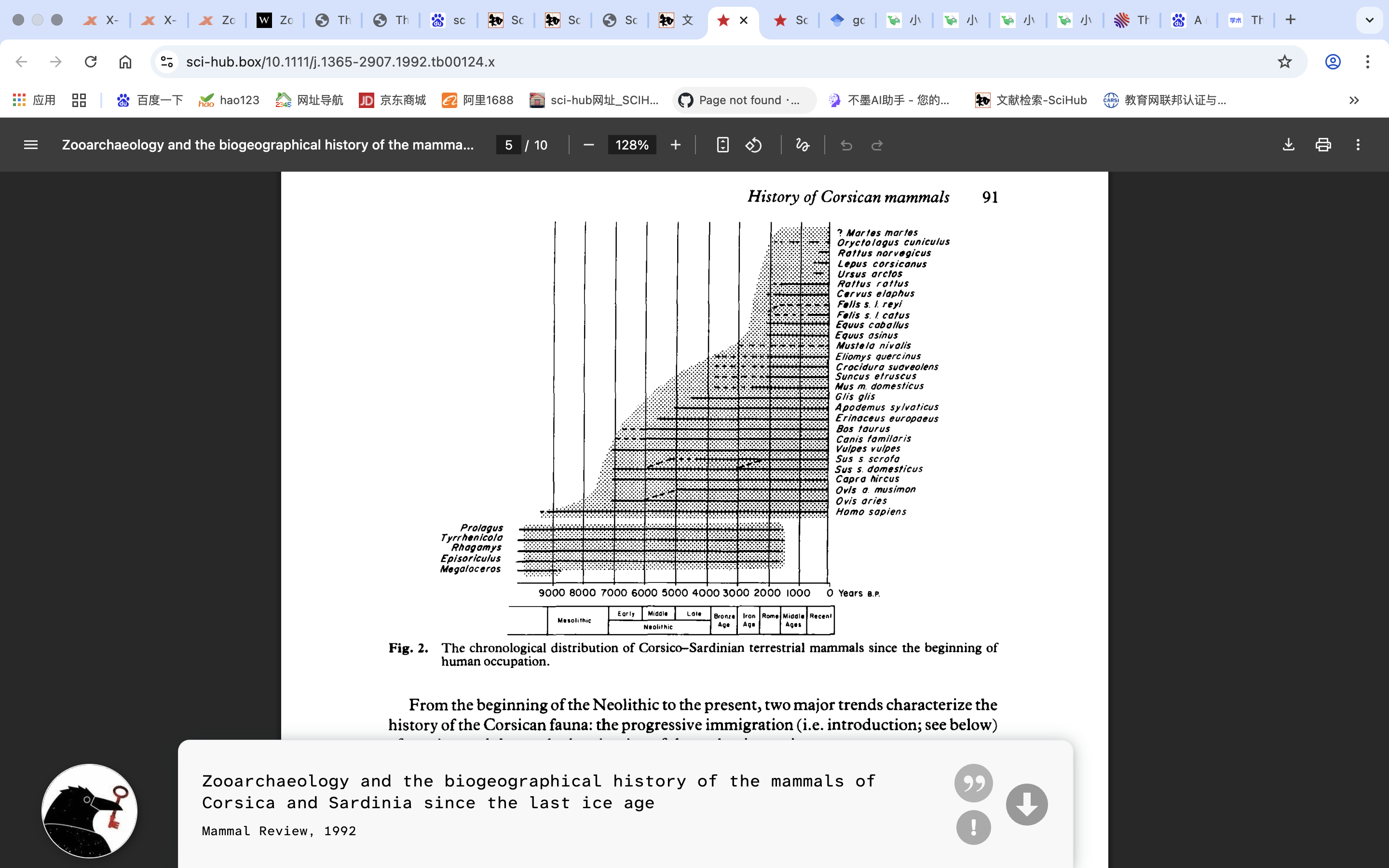Viewport: 1389px width, 868px height.
Task: Undo the last PDF annotation
Action: (846, 145)
